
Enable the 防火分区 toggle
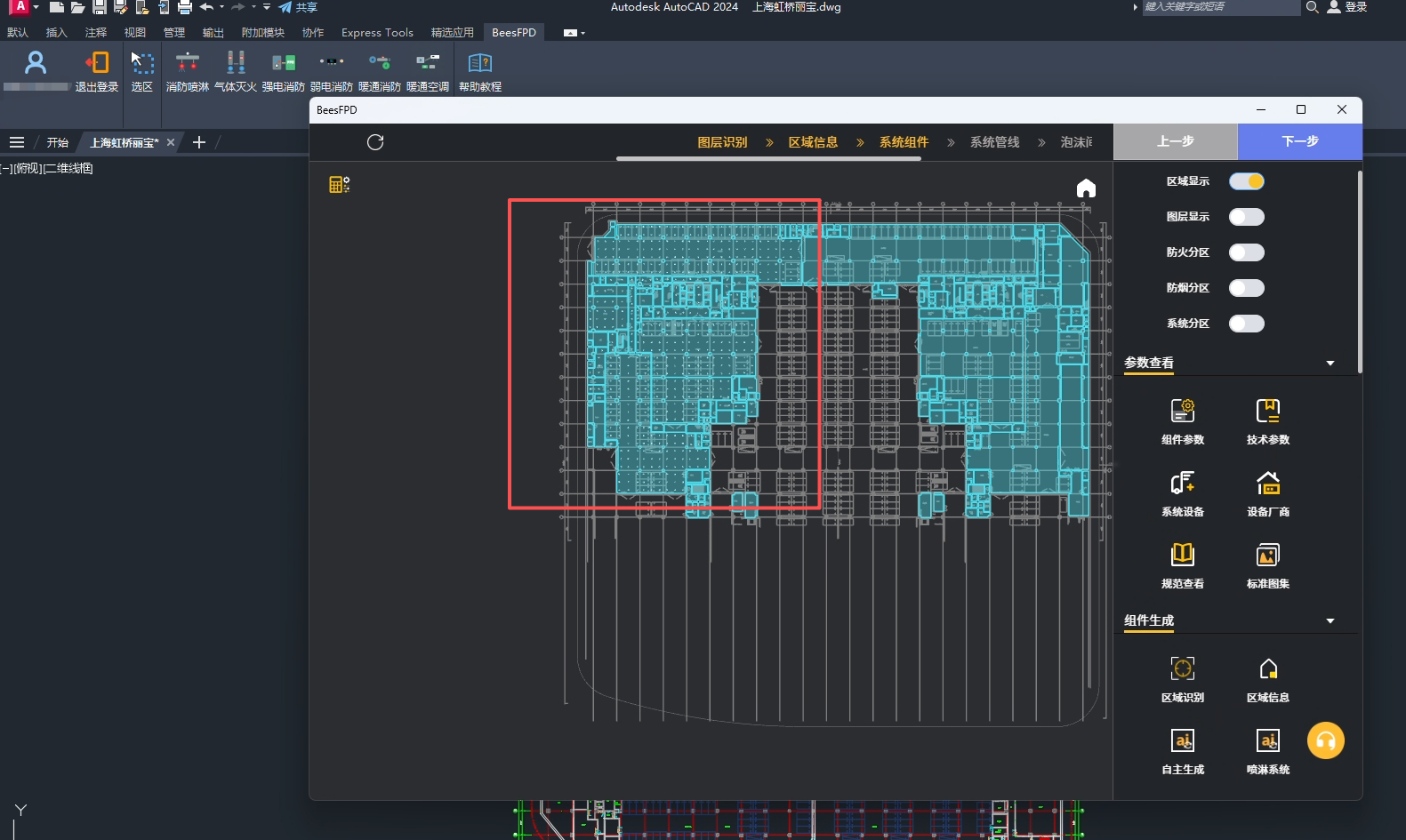[x=1246, y=252]
